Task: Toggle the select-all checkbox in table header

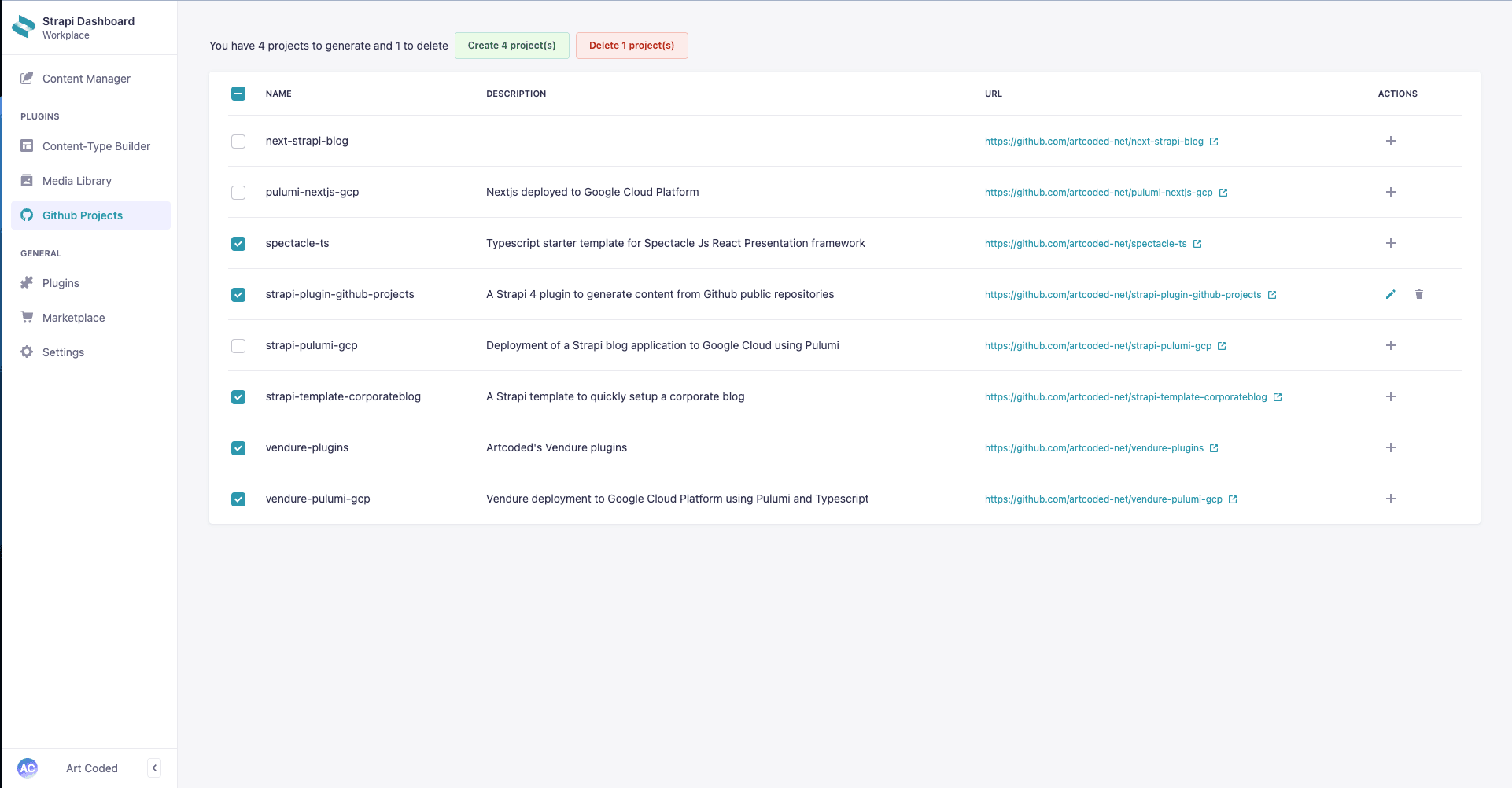Action: pyautogui.click(x=238, y=94)
